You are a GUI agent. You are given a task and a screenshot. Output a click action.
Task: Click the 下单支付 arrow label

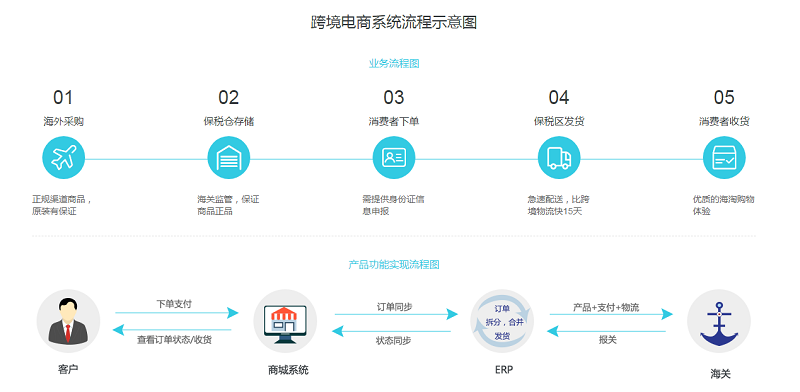pos(174,304)
